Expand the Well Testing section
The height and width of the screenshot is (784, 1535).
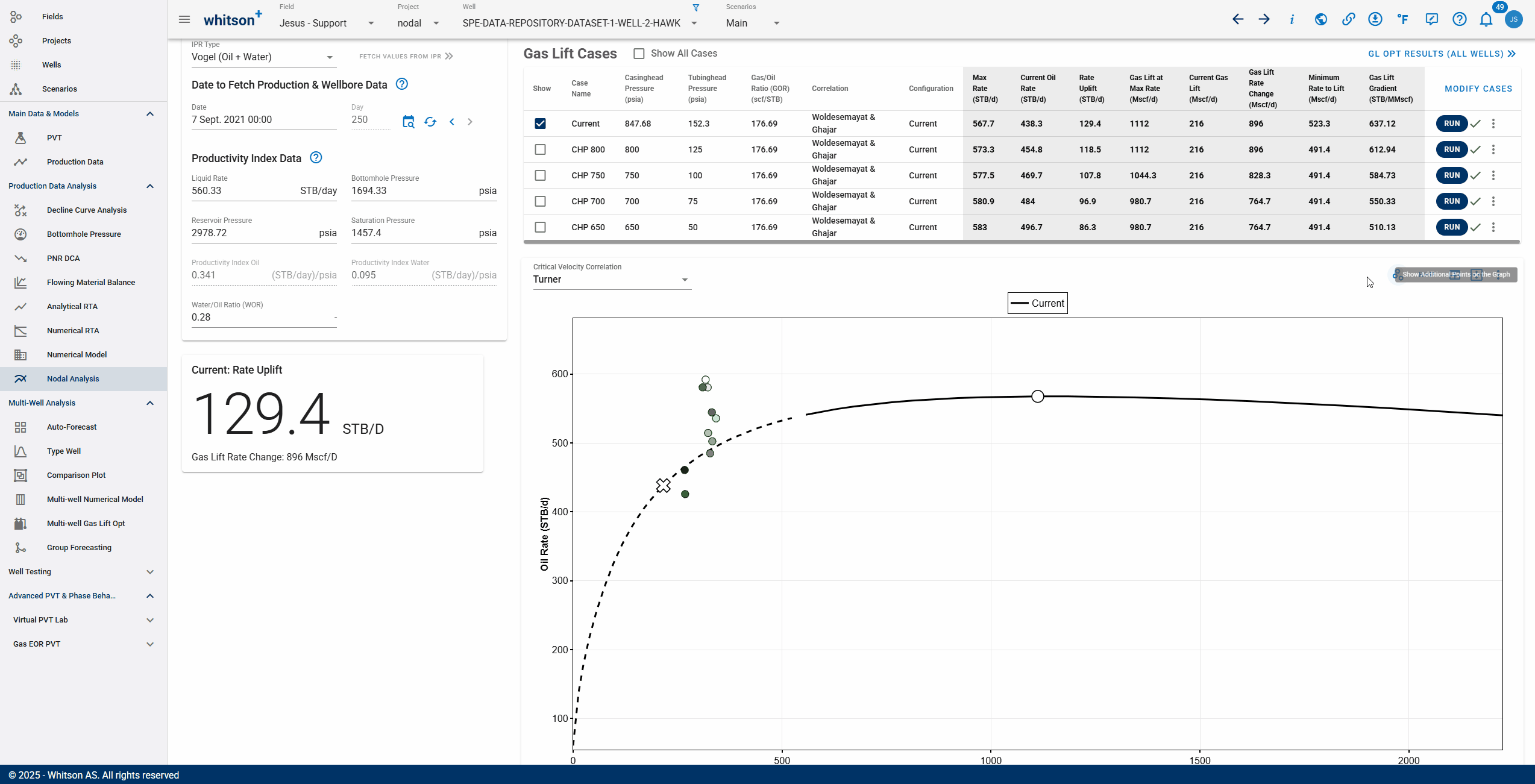coord(150,572)
